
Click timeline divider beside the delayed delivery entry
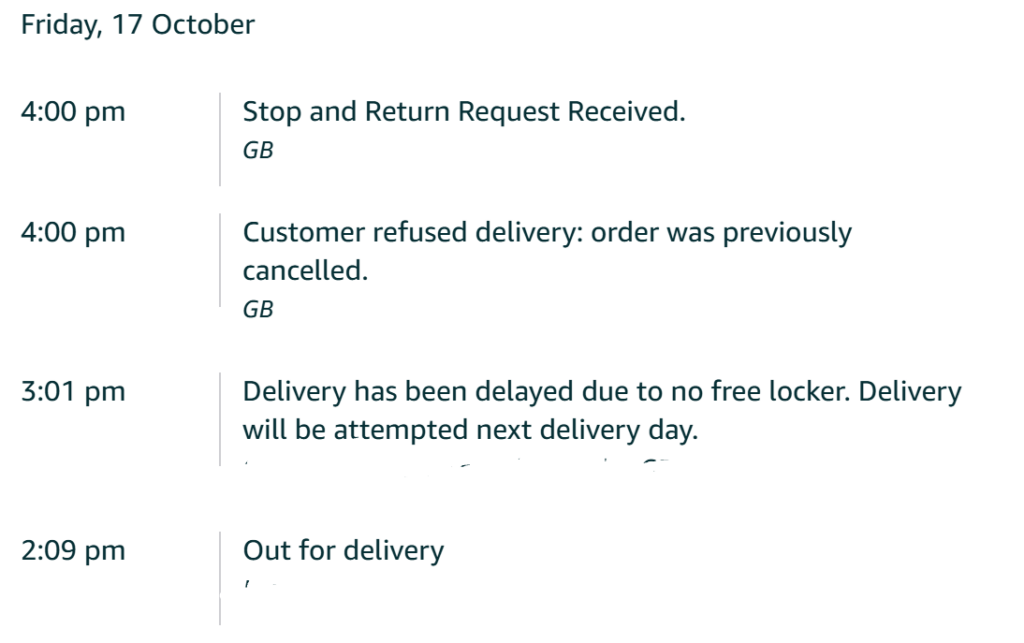tap(220, 418)
